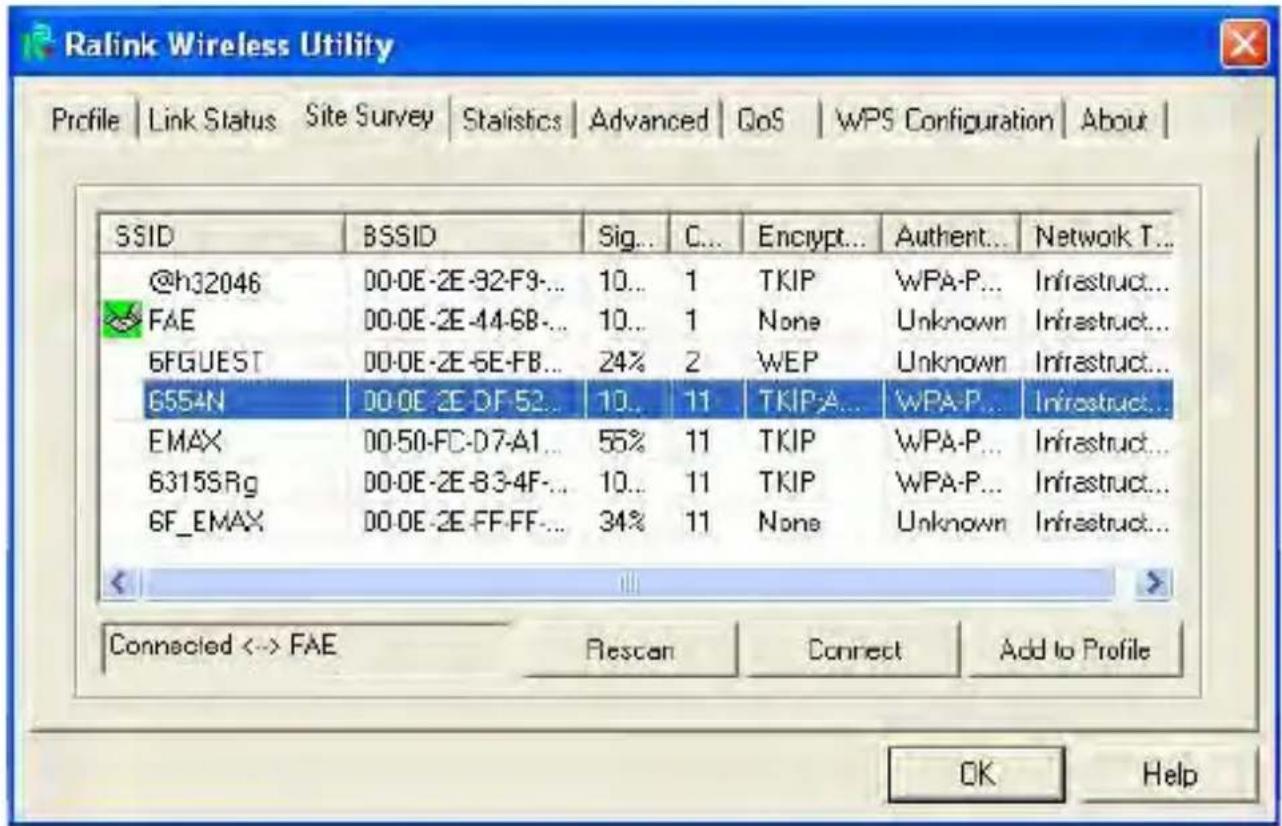This screenshot has height=826, width=1282.
Task: Select the 6FGUEST network row
Action: pos(635,362)
